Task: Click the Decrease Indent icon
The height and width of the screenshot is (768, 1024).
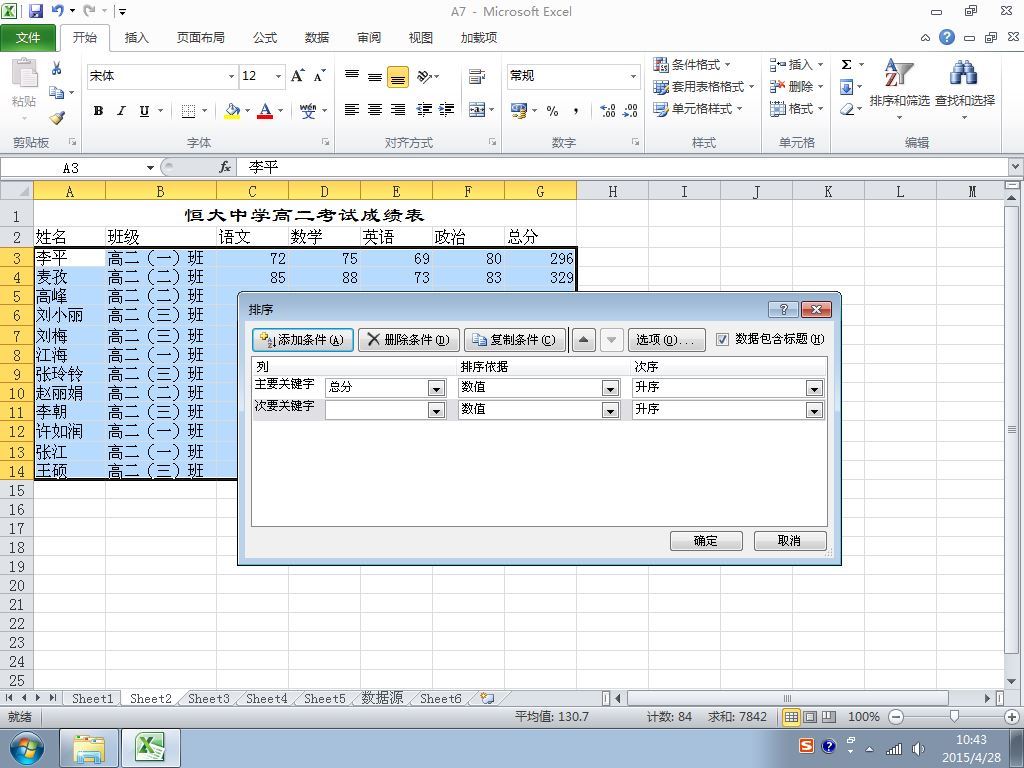Action: point(424,110)
